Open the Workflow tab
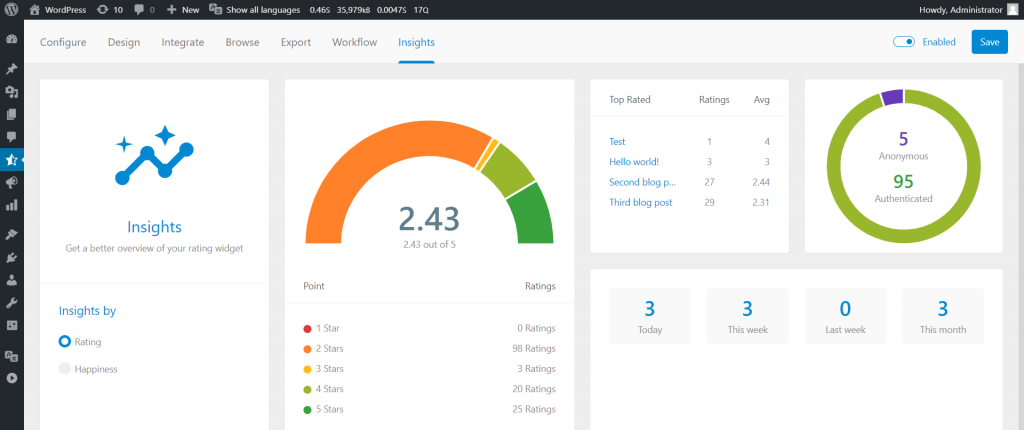The width and height of the screenshot is (1024, 430). pos(355,42)
